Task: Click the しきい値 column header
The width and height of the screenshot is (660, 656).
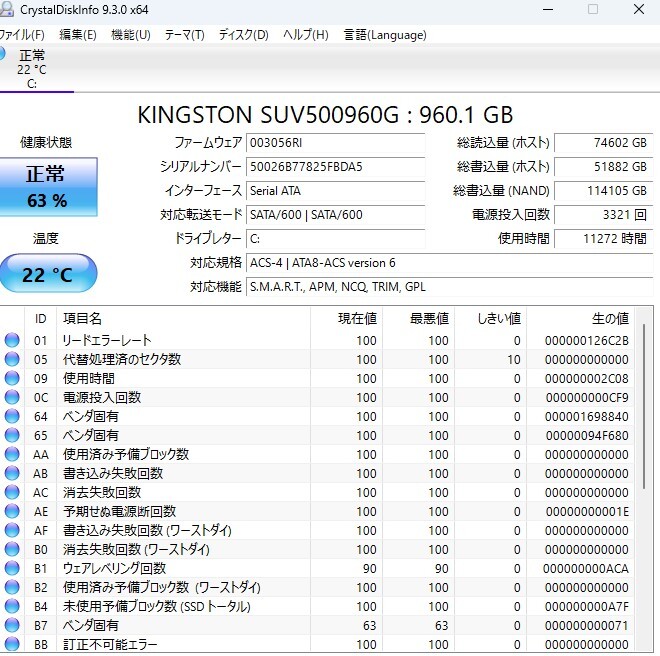Action: [490, 318]
